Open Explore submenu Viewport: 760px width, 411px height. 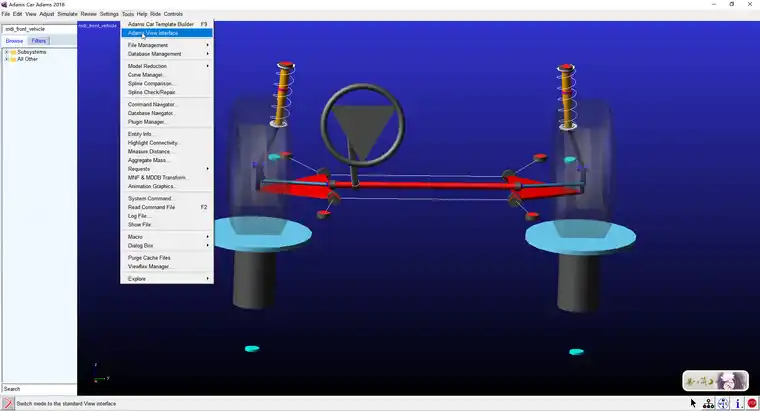(167, 279)
